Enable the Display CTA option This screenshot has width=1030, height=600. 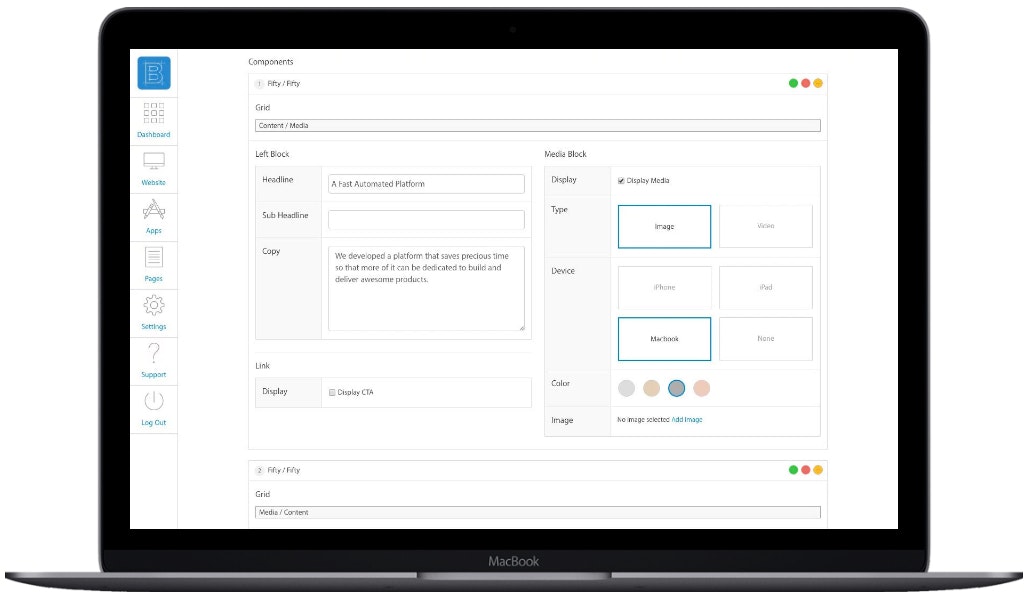331,392
